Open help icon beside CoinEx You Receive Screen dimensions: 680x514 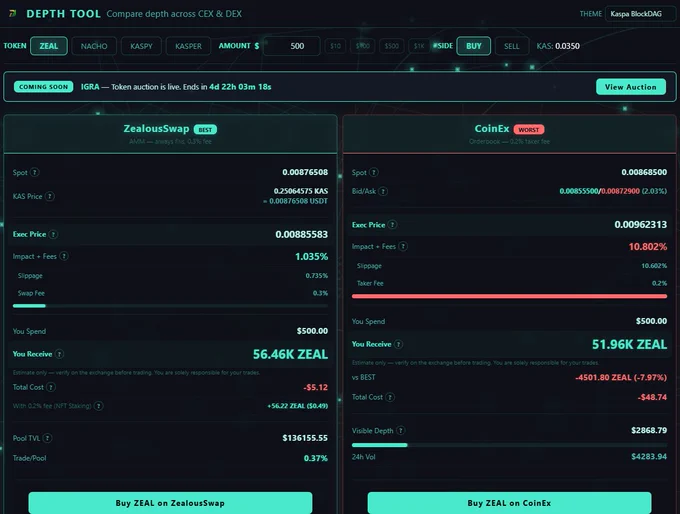(399, 344)
